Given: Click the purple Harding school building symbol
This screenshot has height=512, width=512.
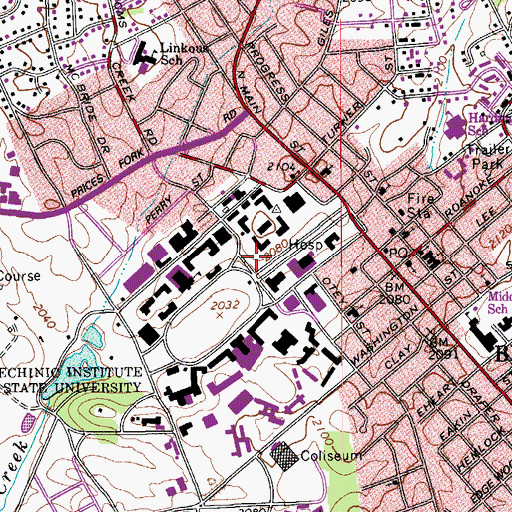Looking at the screenshot, I should tap(455, 127).
